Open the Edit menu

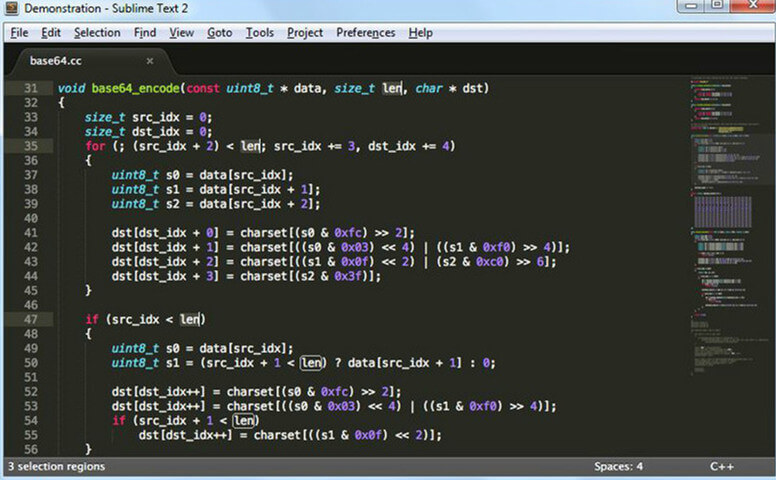pos(50,33)
